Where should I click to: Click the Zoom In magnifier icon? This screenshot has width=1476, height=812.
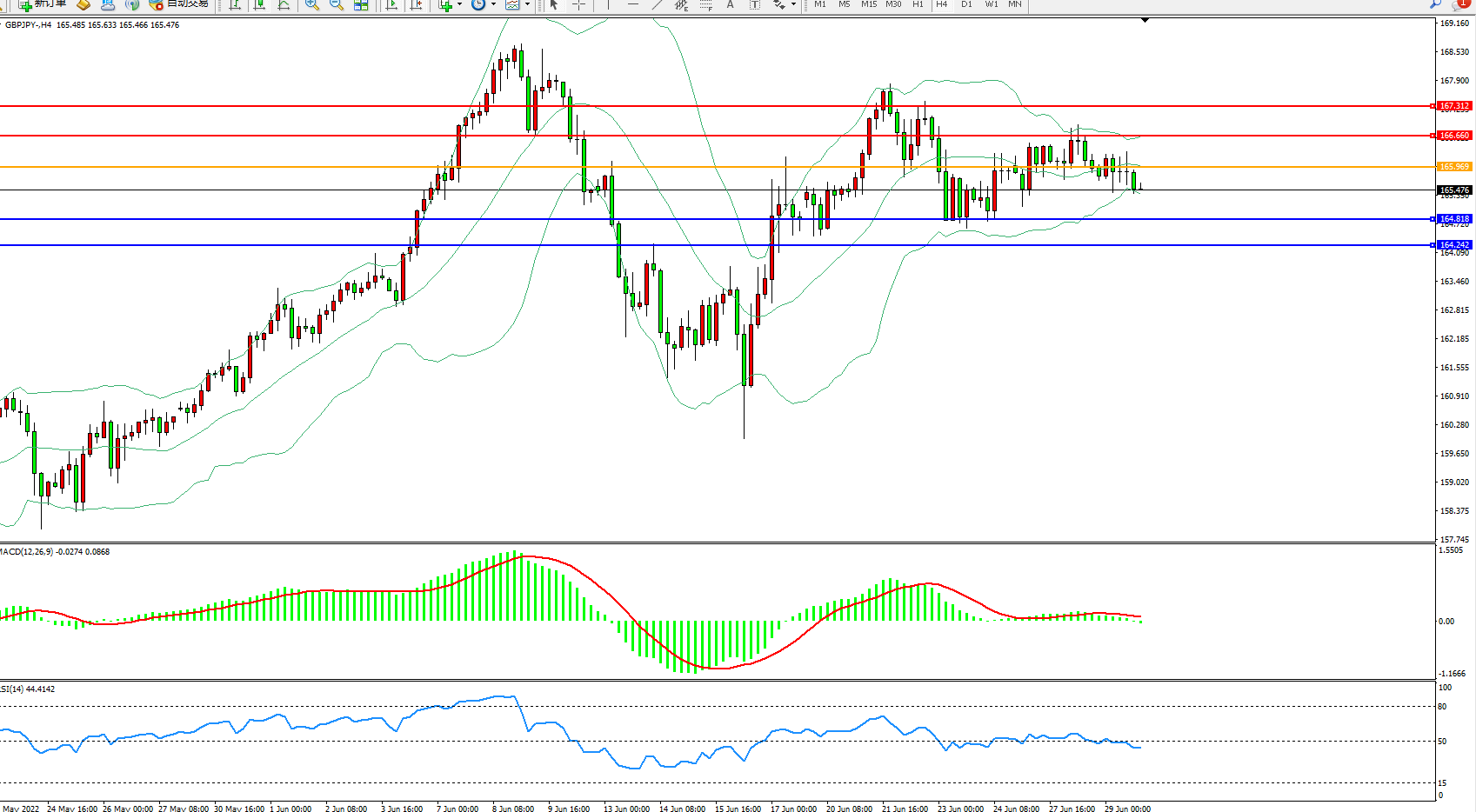coord(311,4)
